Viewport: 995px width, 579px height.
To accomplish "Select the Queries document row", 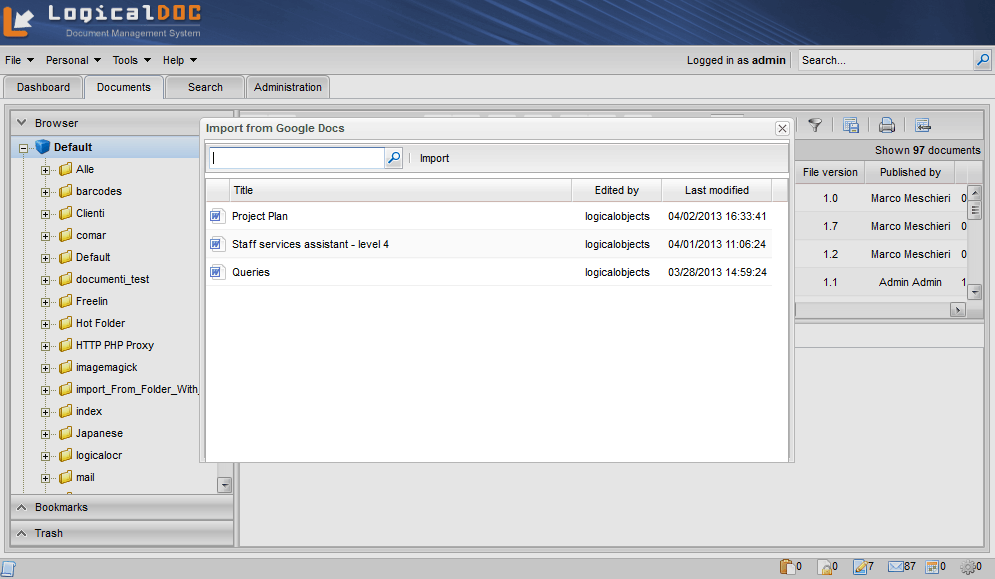I will click(x=300, y=272).
